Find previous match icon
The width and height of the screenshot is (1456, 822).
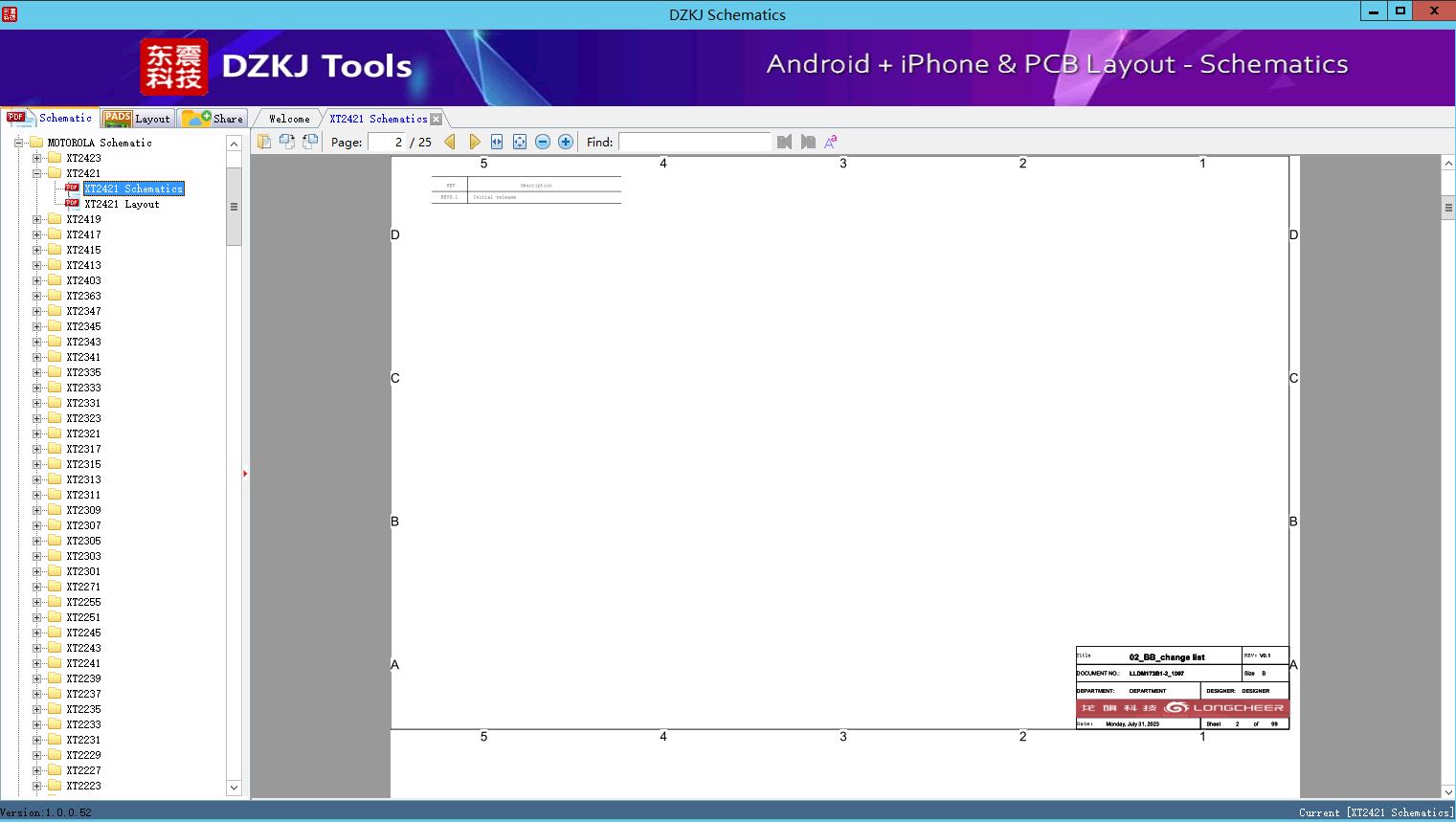[x=785, y=142]
